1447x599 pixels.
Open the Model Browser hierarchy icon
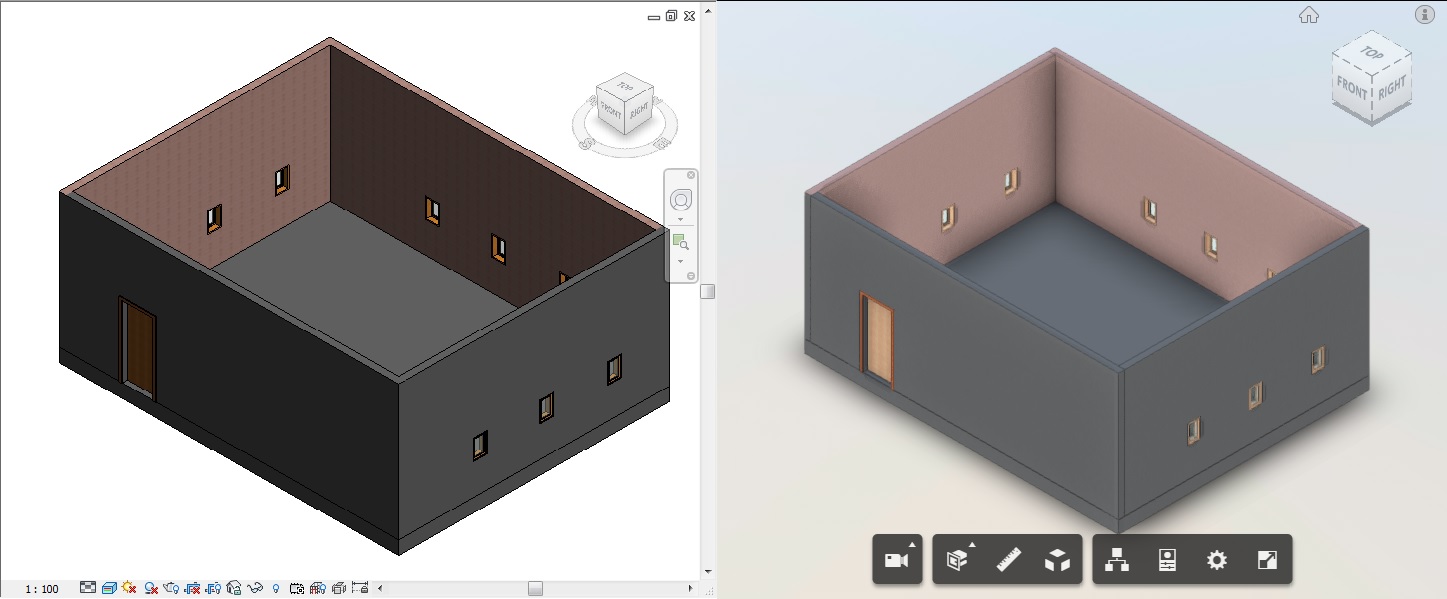coord(1117,560)
